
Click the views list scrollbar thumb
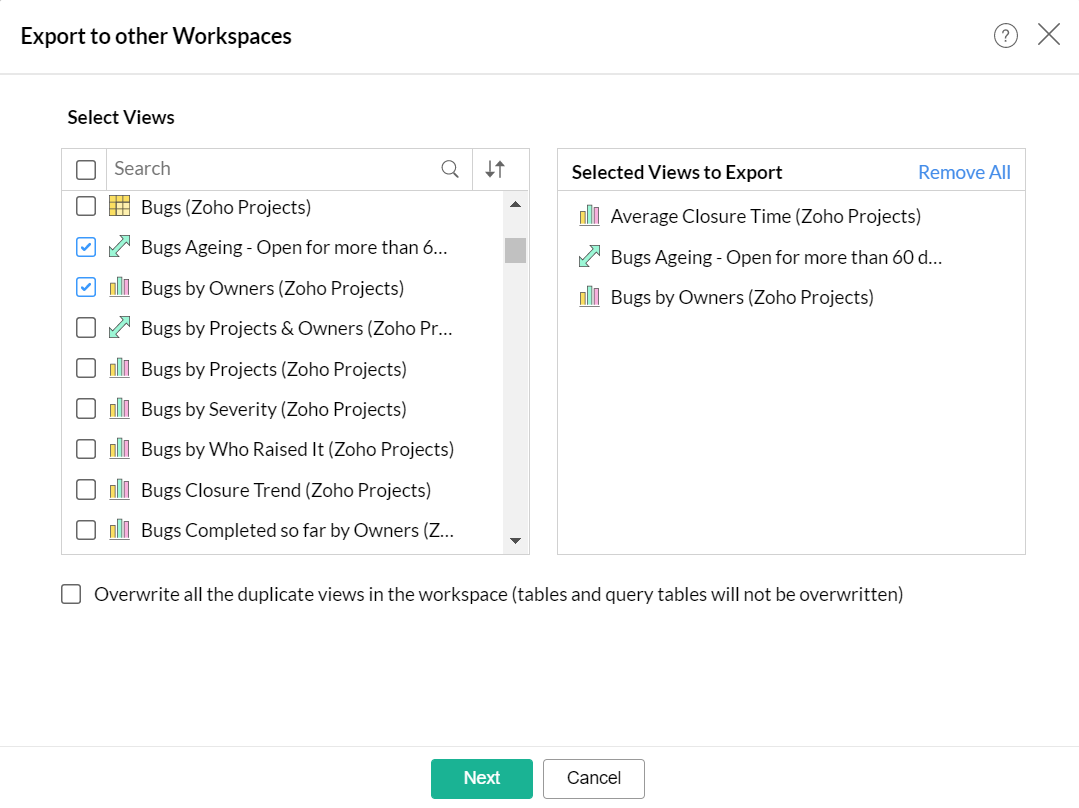[x=515, y=250]
